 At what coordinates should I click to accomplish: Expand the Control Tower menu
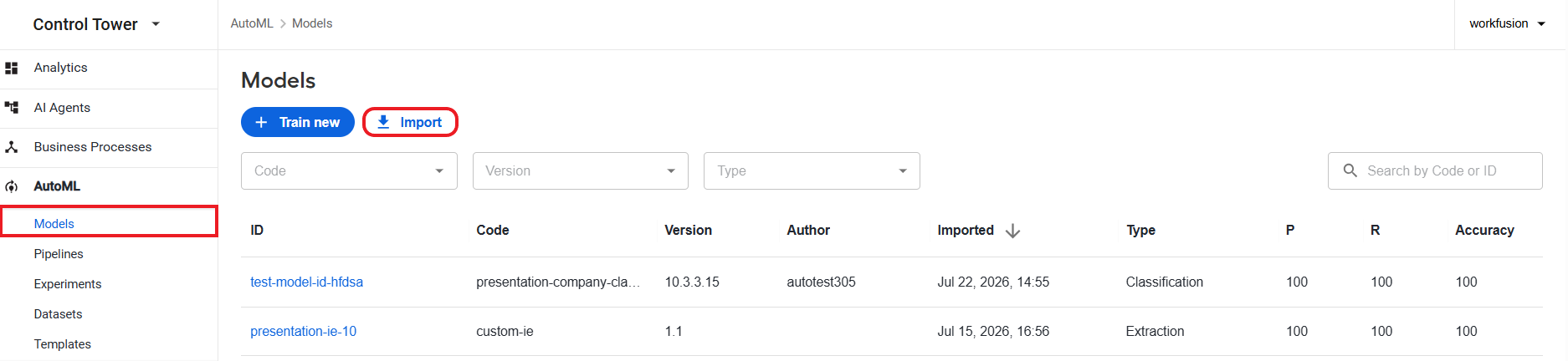coord(156,24)
